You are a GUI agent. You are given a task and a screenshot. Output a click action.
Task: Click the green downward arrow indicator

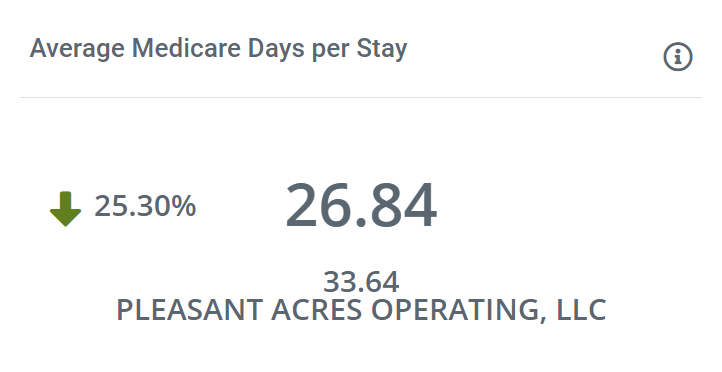[x=65, y=209]
